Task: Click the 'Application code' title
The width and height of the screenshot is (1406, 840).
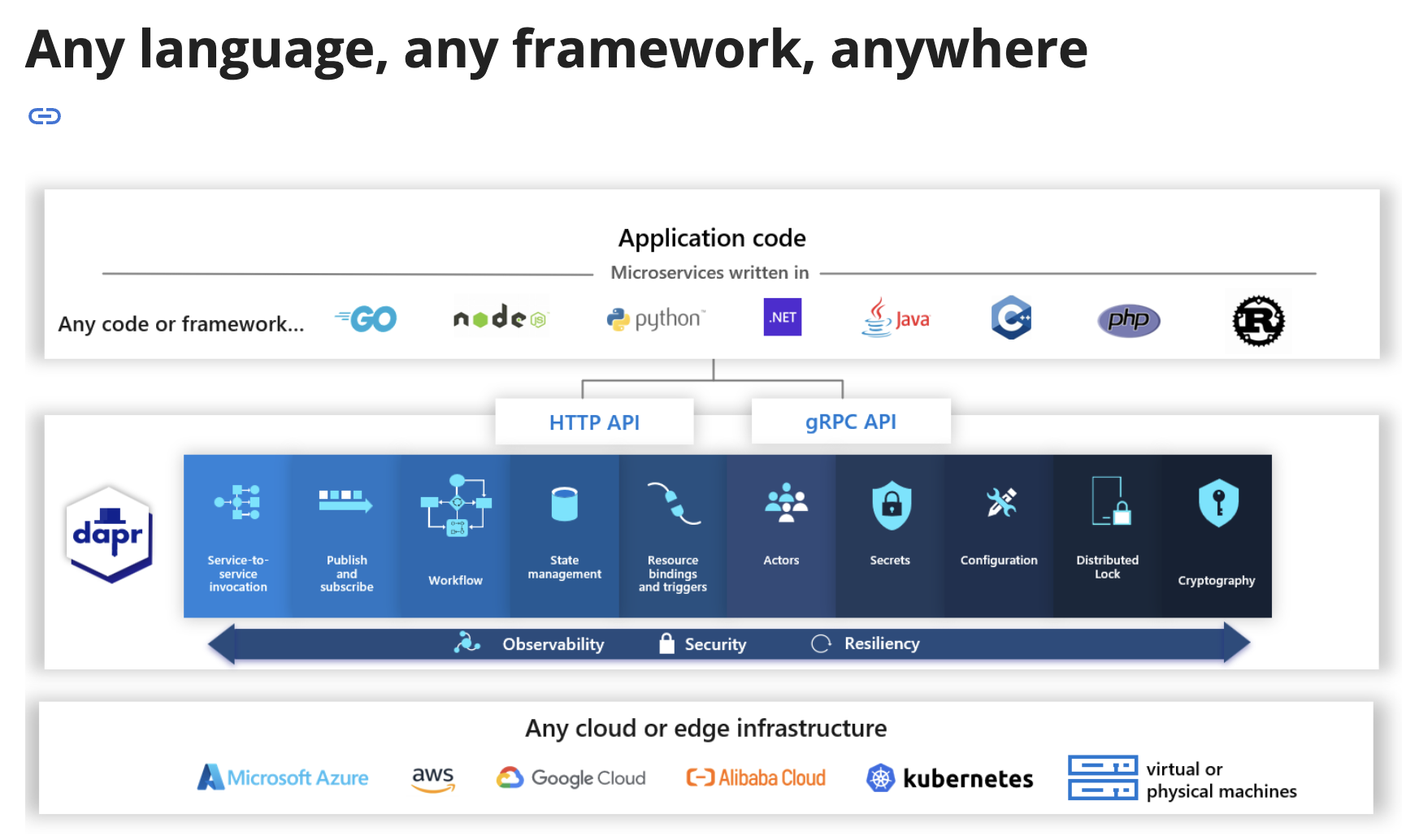Action: (712, 238)
